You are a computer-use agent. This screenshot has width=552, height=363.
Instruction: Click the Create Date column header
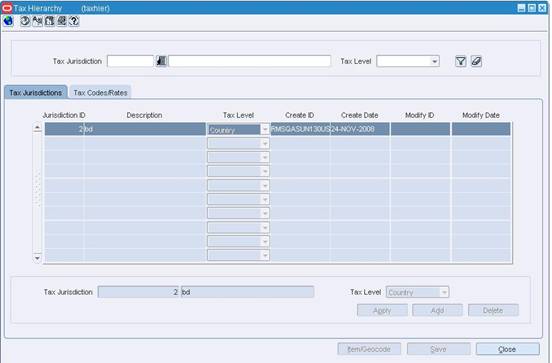tap(359, 115)
